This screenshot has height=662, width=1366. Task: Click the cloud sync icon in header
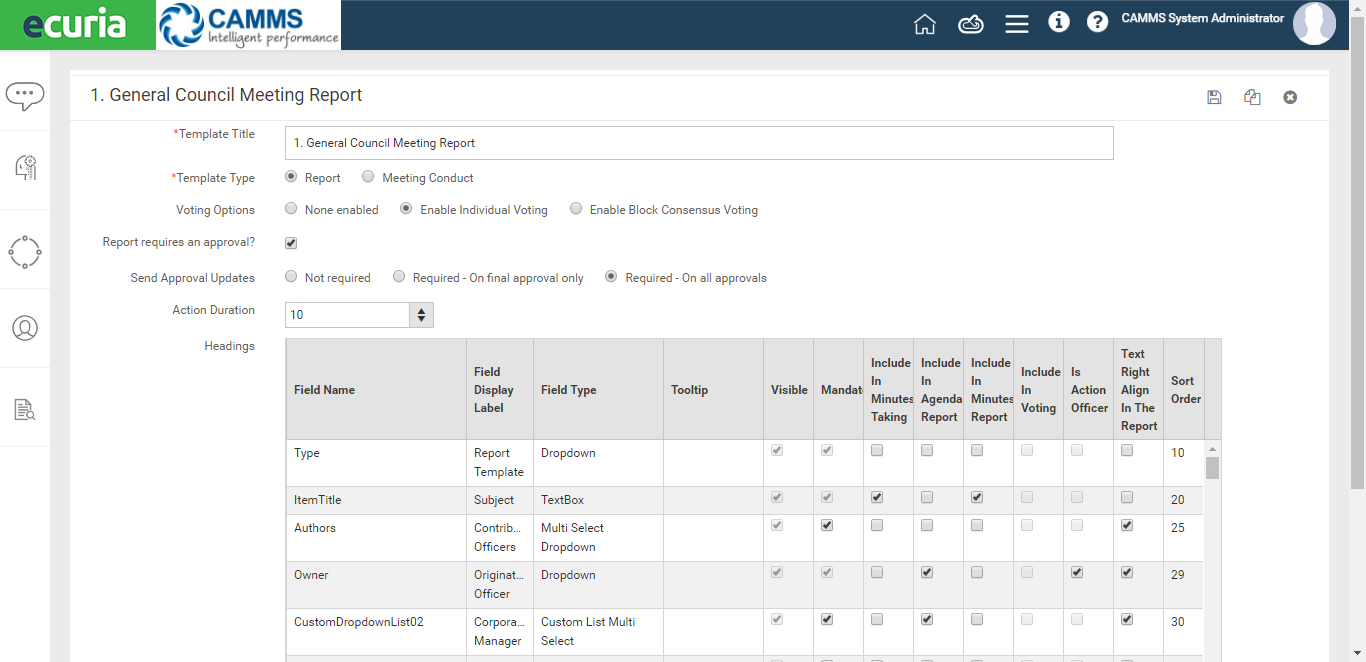(x=971, y=24)
